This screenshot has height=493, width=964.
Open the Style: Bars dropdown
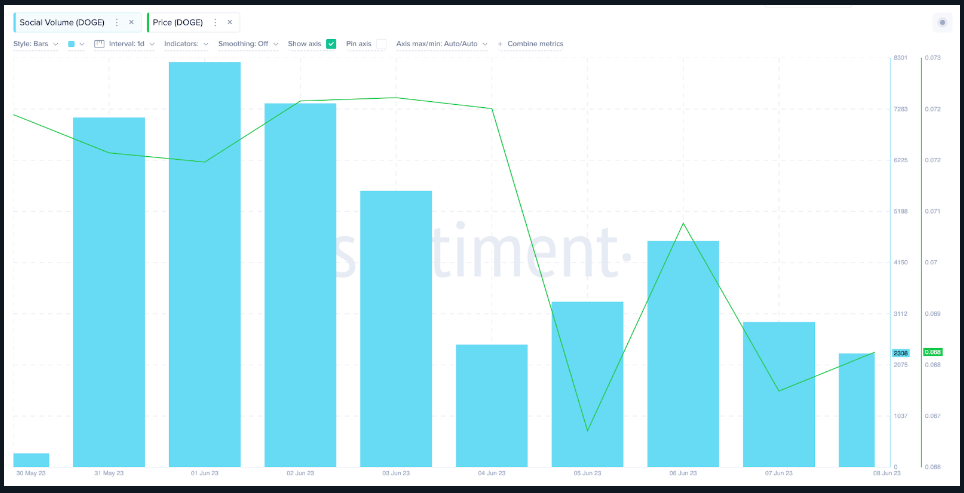coord(36,44)
